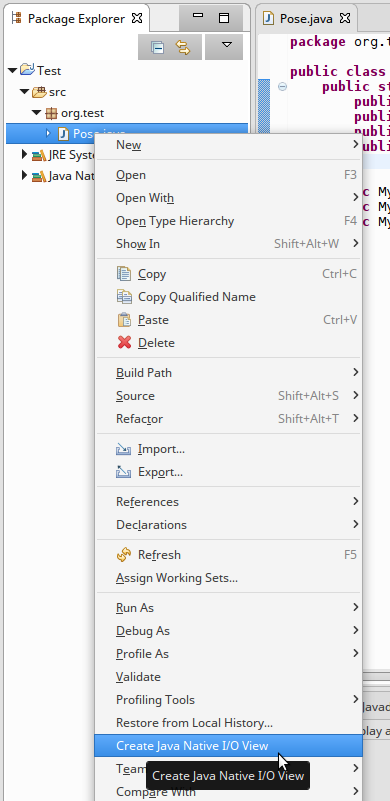Select the org.test package icon
Viewport: 390px width, 801px height.
point(51,113)
